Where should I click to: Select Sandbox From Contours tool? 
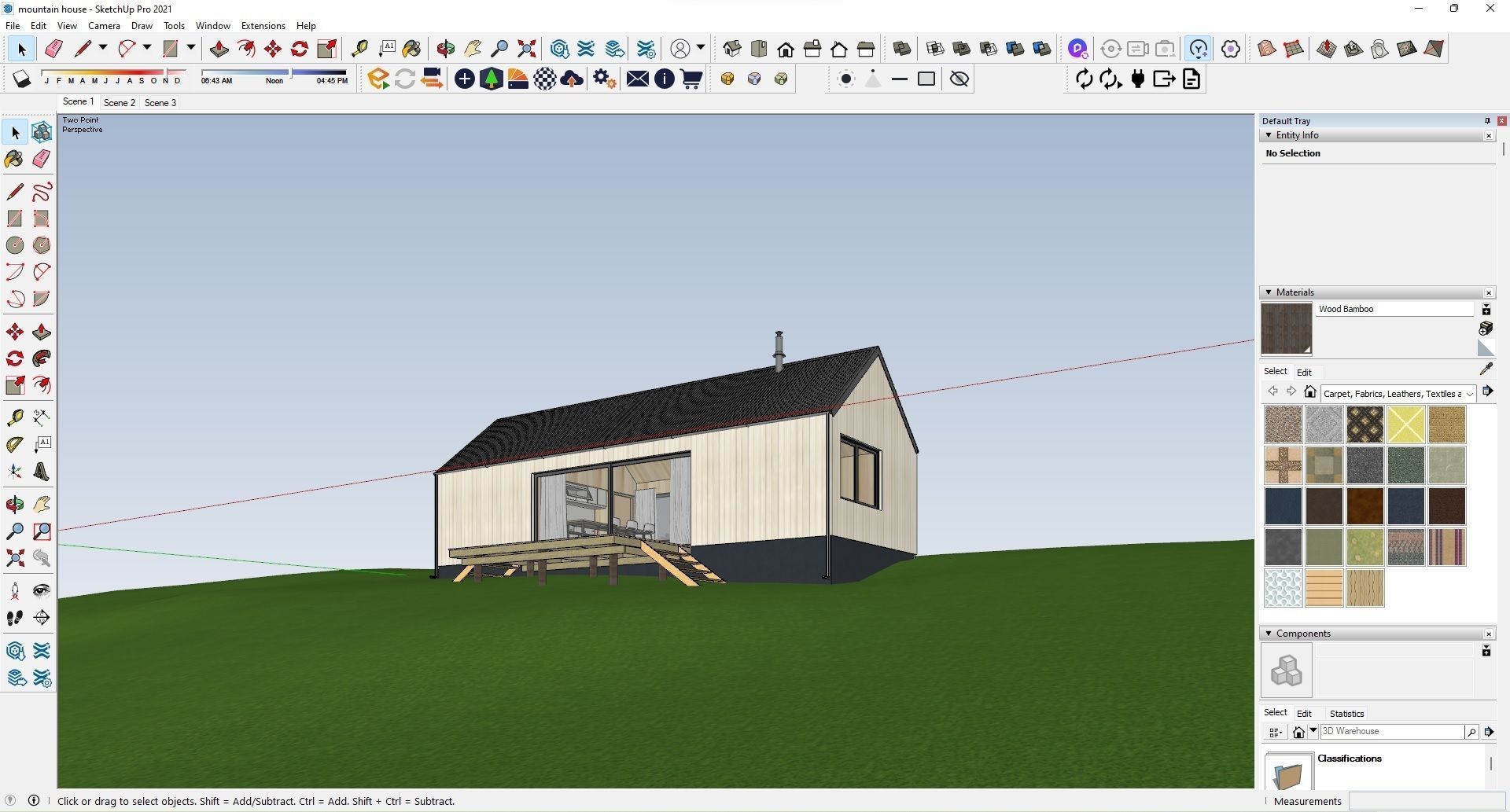point(1266,49)
